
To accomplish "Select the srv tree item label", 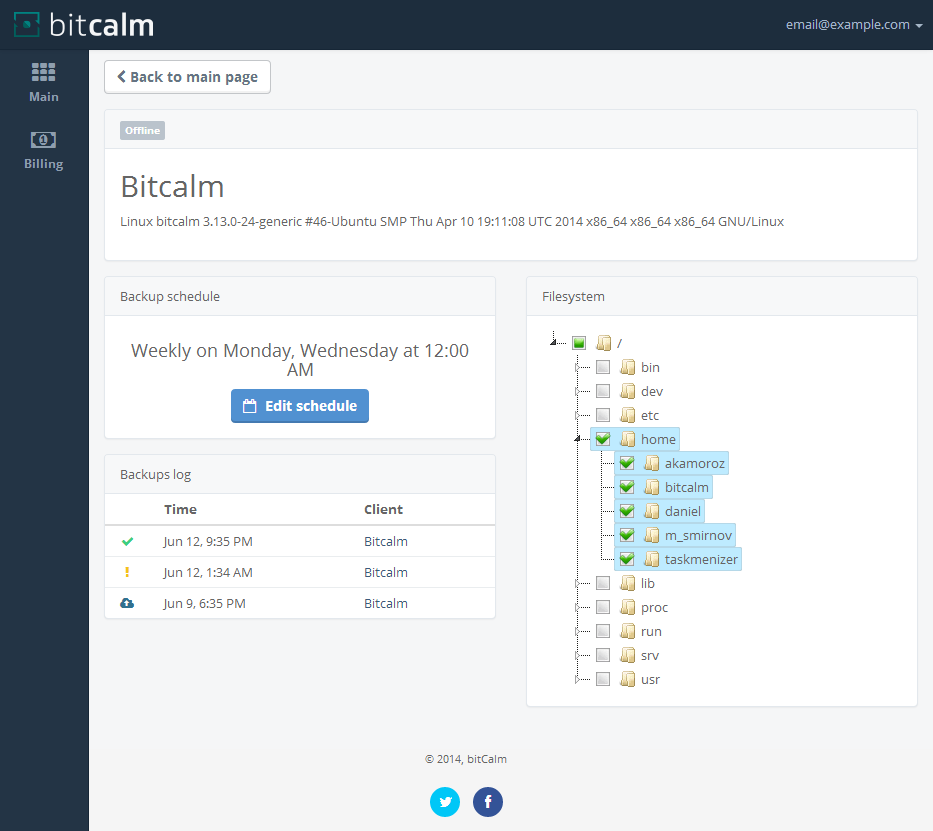I will pos(650,656).
